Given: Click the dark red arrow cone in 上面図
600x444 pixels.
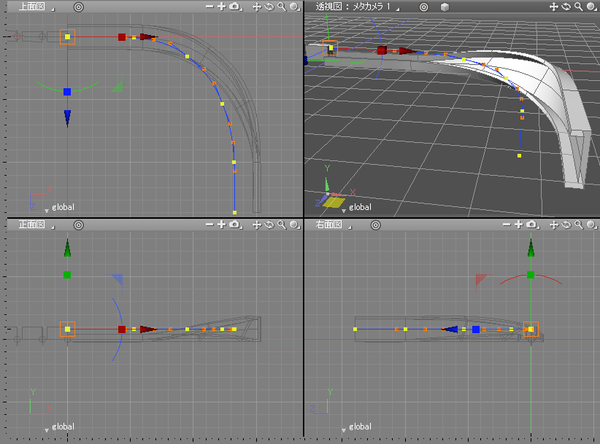Looking at the screenshot, I should click(148, 37).
